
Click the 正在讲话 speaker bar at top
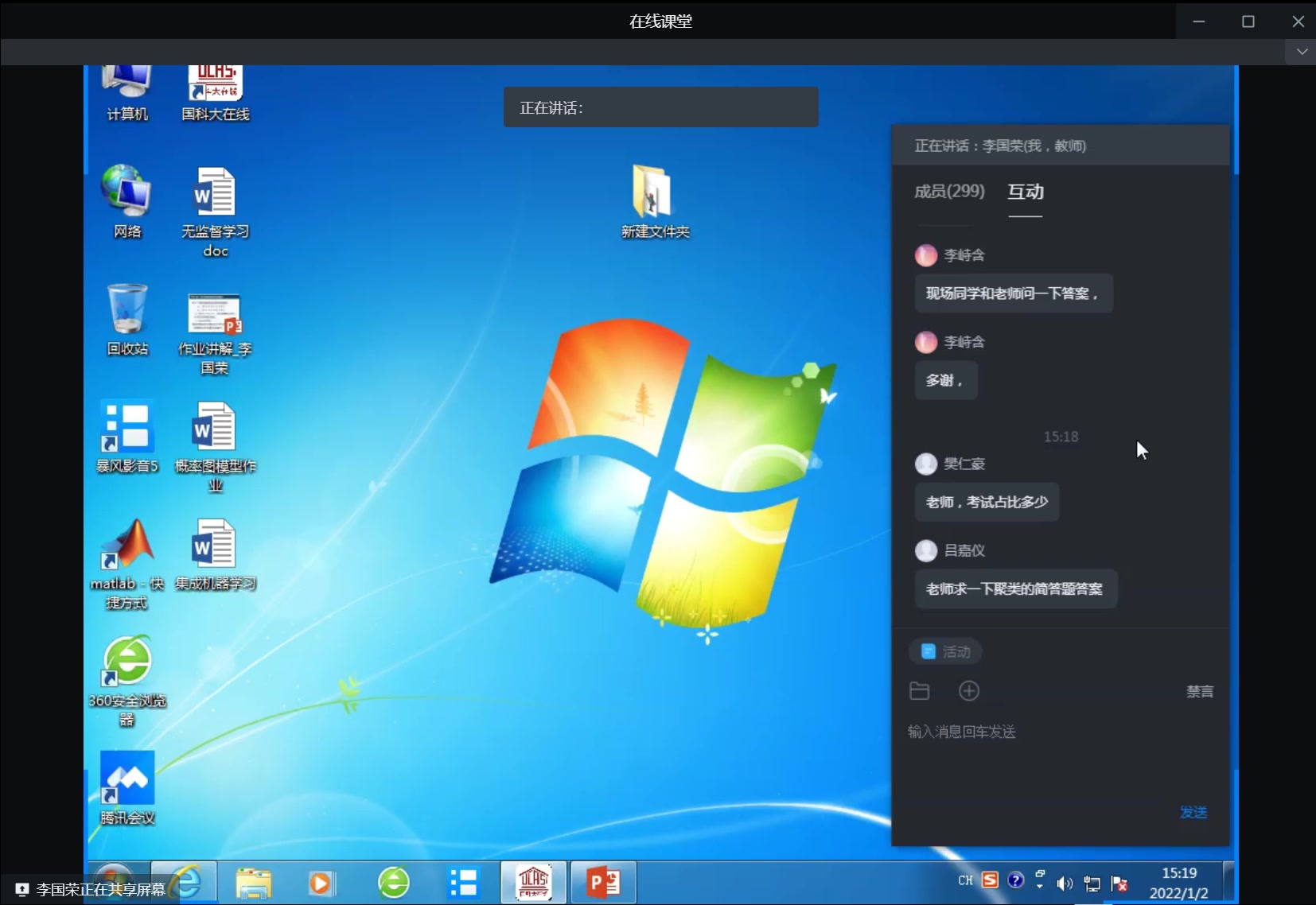[660, 107]
